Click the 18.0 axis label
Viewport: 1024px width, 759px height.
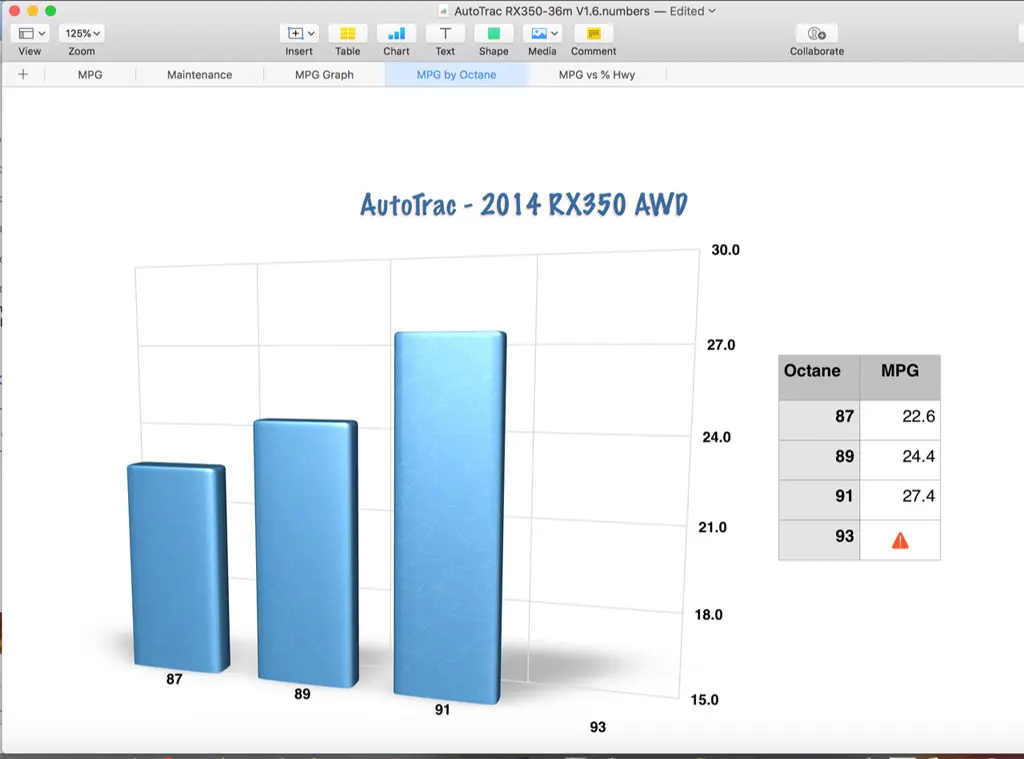tap(709, 615)
